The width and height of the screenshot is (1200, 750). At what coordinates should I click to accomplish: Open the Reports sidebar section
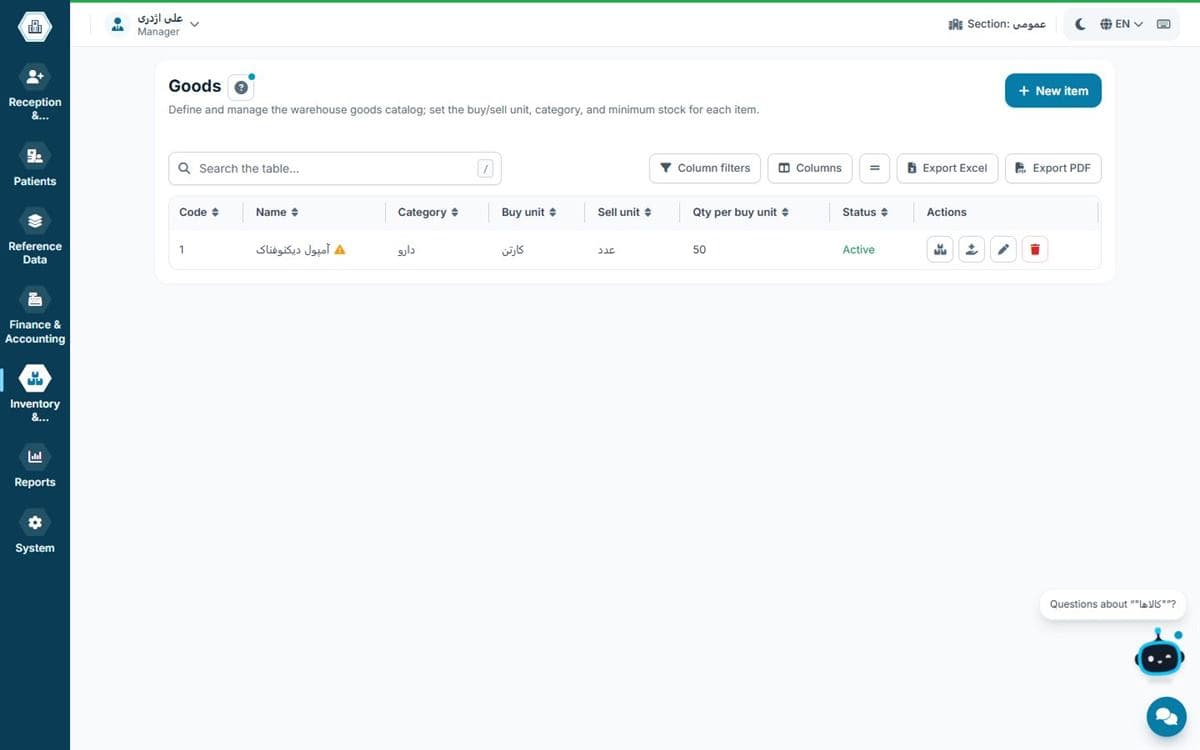pyautogui.click(x=35, y=468)
